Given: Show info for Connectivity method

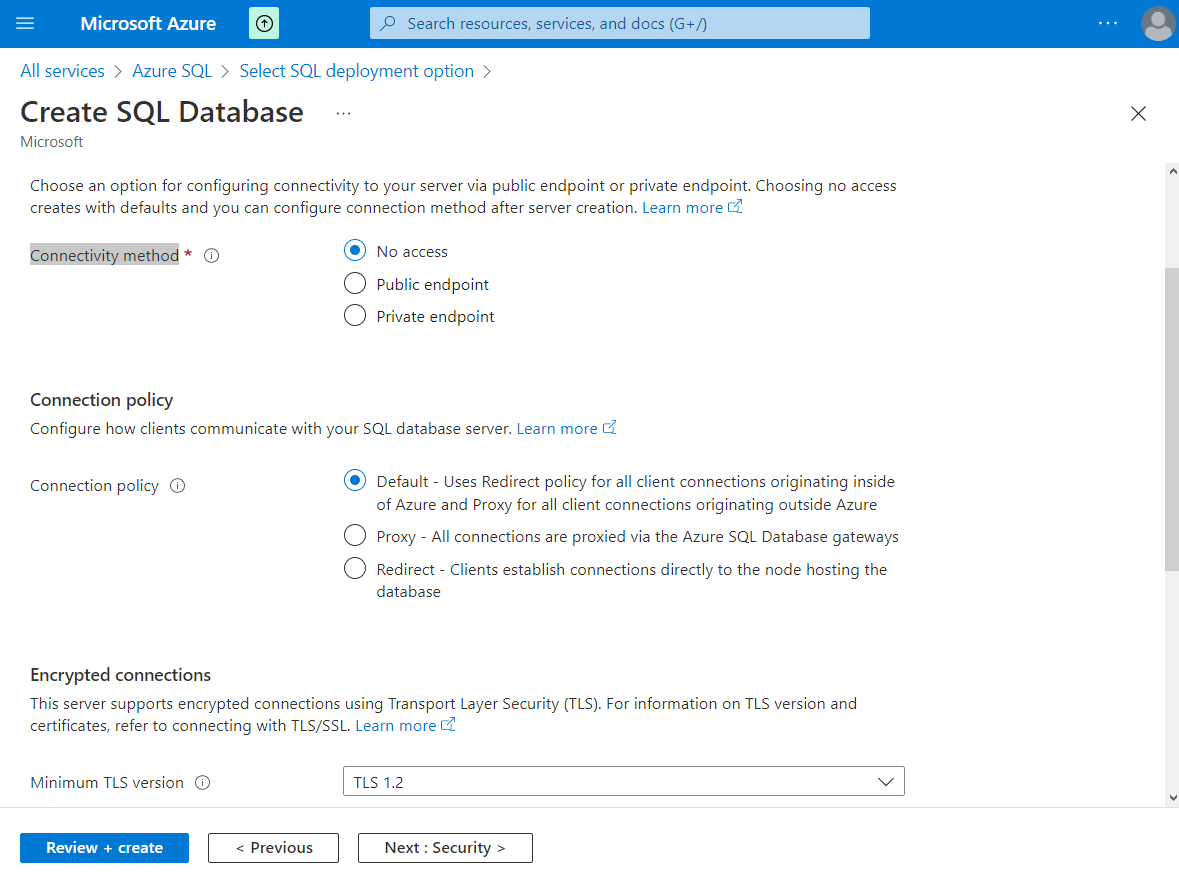Looking at the screenshot, I should (212, 256).
